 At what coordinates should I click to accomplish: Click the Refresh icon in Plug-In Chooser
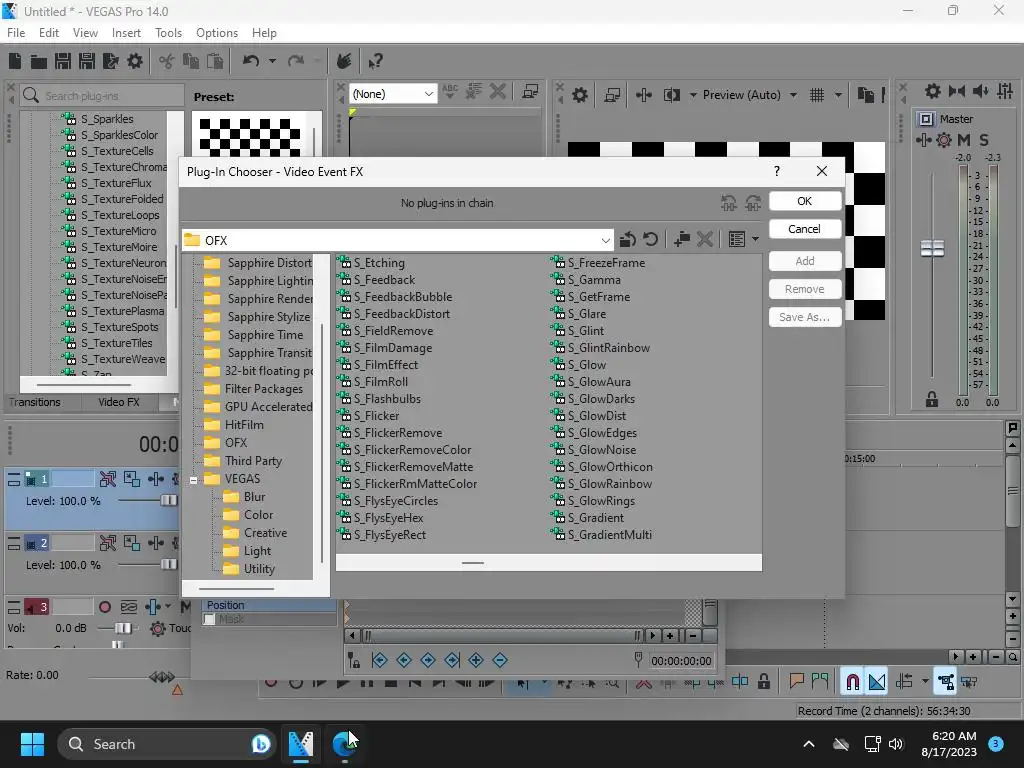(x=650, y=240)
